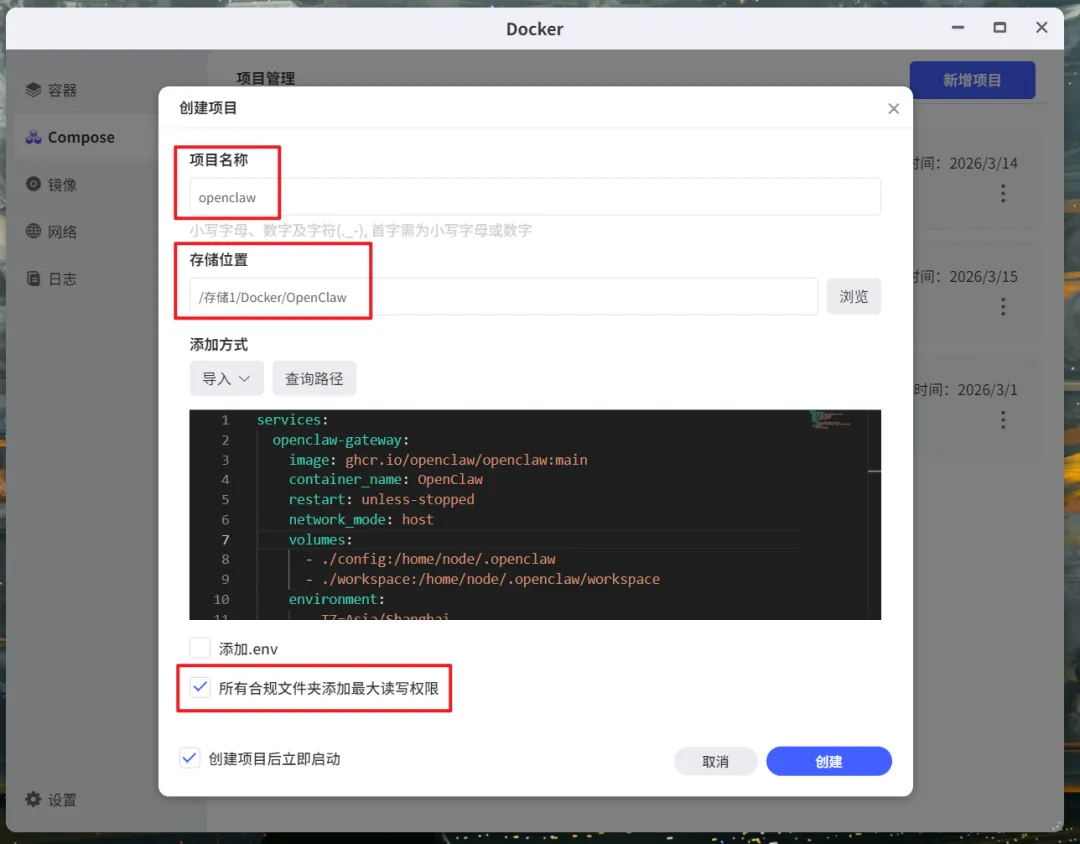Click the 新增项目 button
1080x844 pixels.
972,80
